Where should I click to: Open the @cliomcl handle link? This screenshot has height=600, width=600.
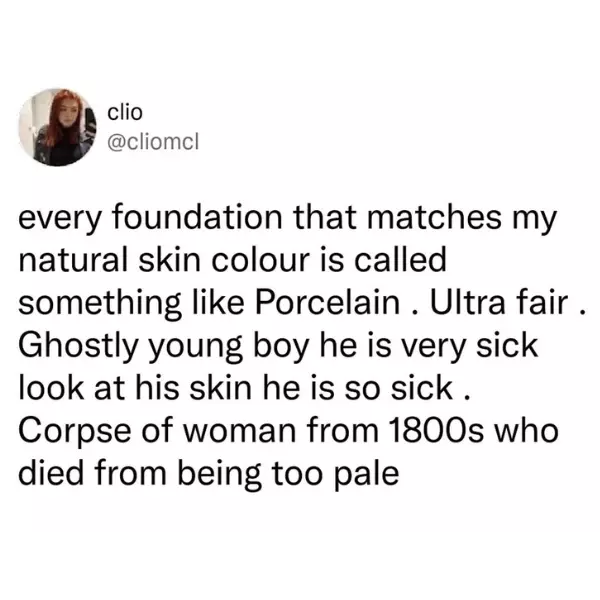[x=153, y=142]
